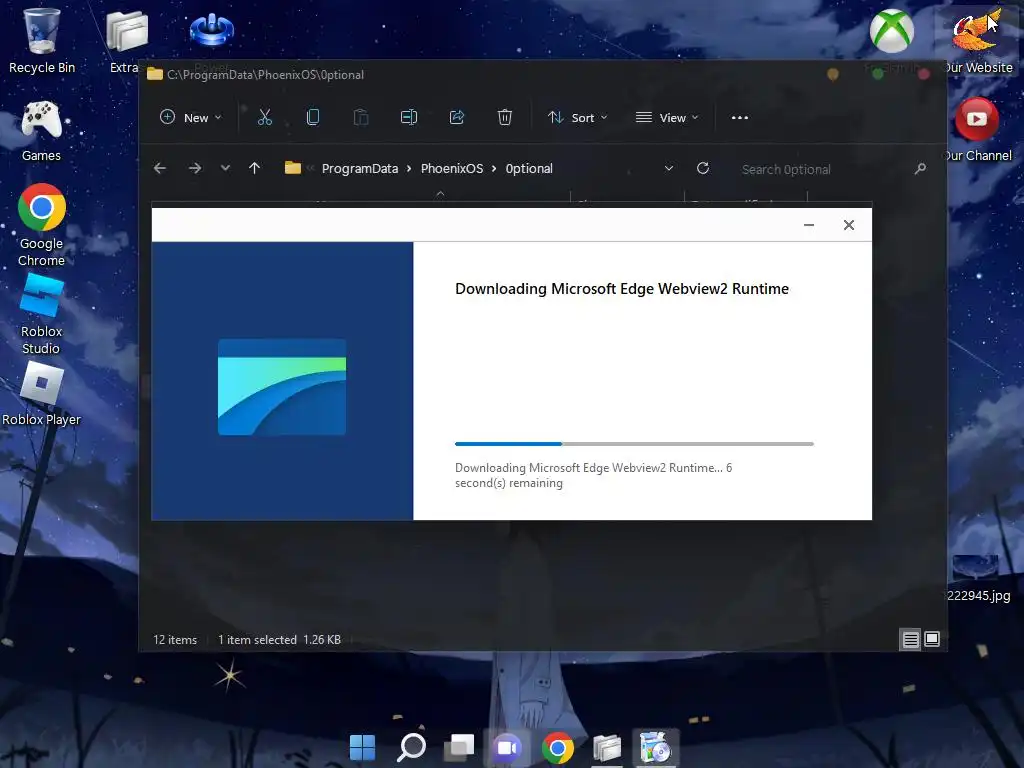Click the Webview2 logo image in installer
The image size is (1024, 768).
(282, 387)
